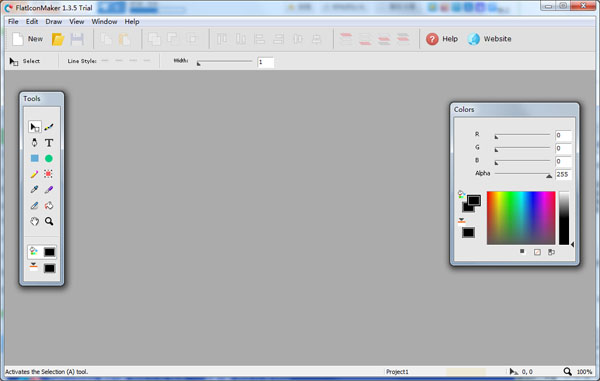Viewport: 600px width, 381px height.
Task: Open the Website toolbar link
Action: click(489, 39)
